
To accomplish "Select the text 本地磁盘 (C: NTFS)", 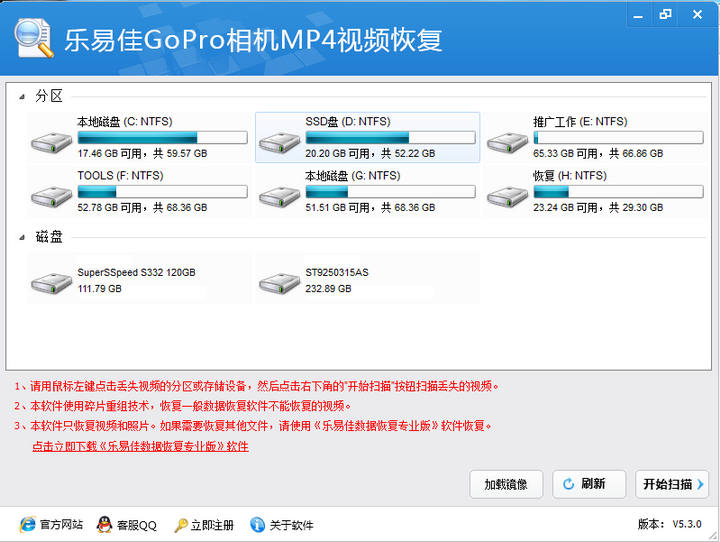I will point(124,122).
